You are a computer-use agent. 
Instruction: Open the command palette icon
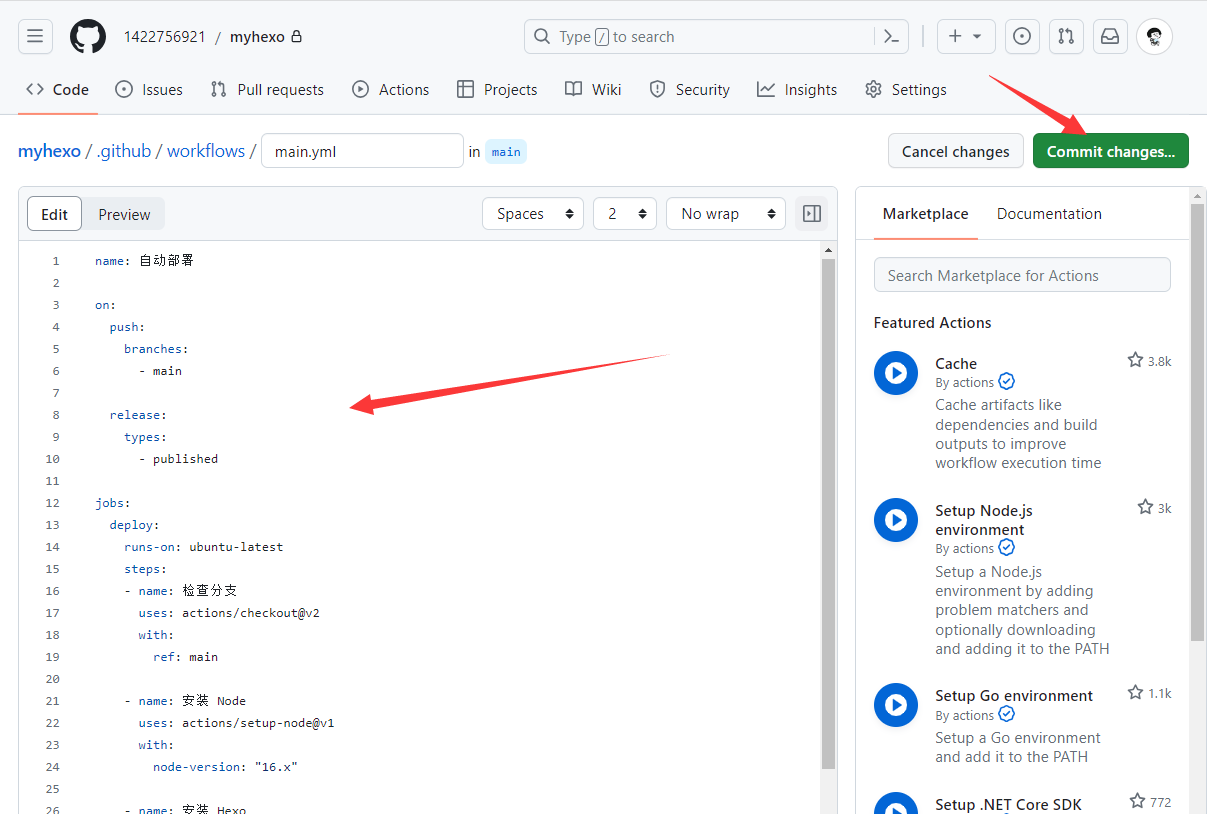[x=891, y=37]
